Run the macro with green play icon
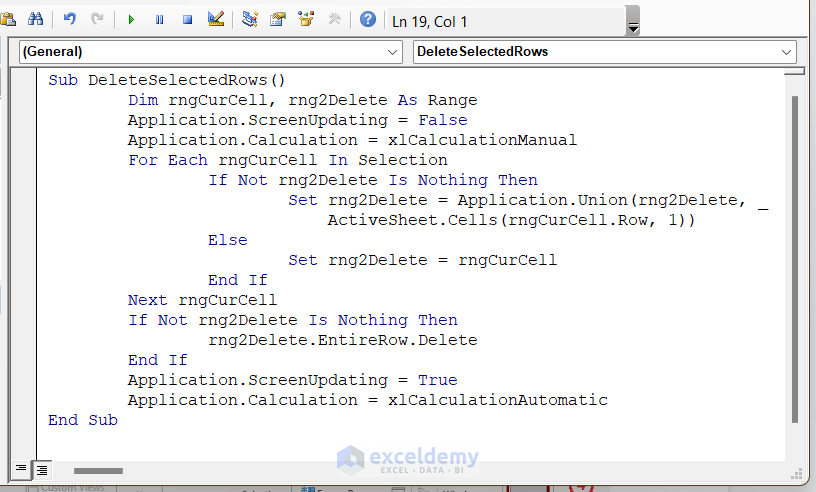Image resolution: width=816 pixels, height=492 pixels. click(131, 20)
